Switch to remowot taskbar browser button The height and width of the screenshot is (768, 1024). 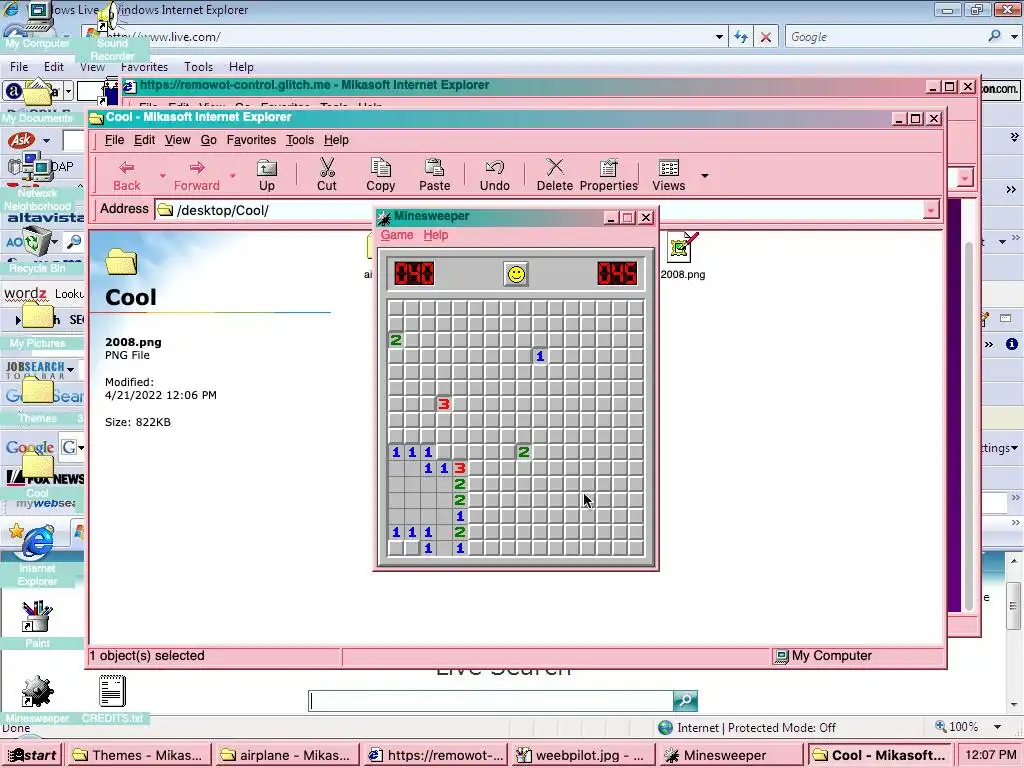click(434, 755)
